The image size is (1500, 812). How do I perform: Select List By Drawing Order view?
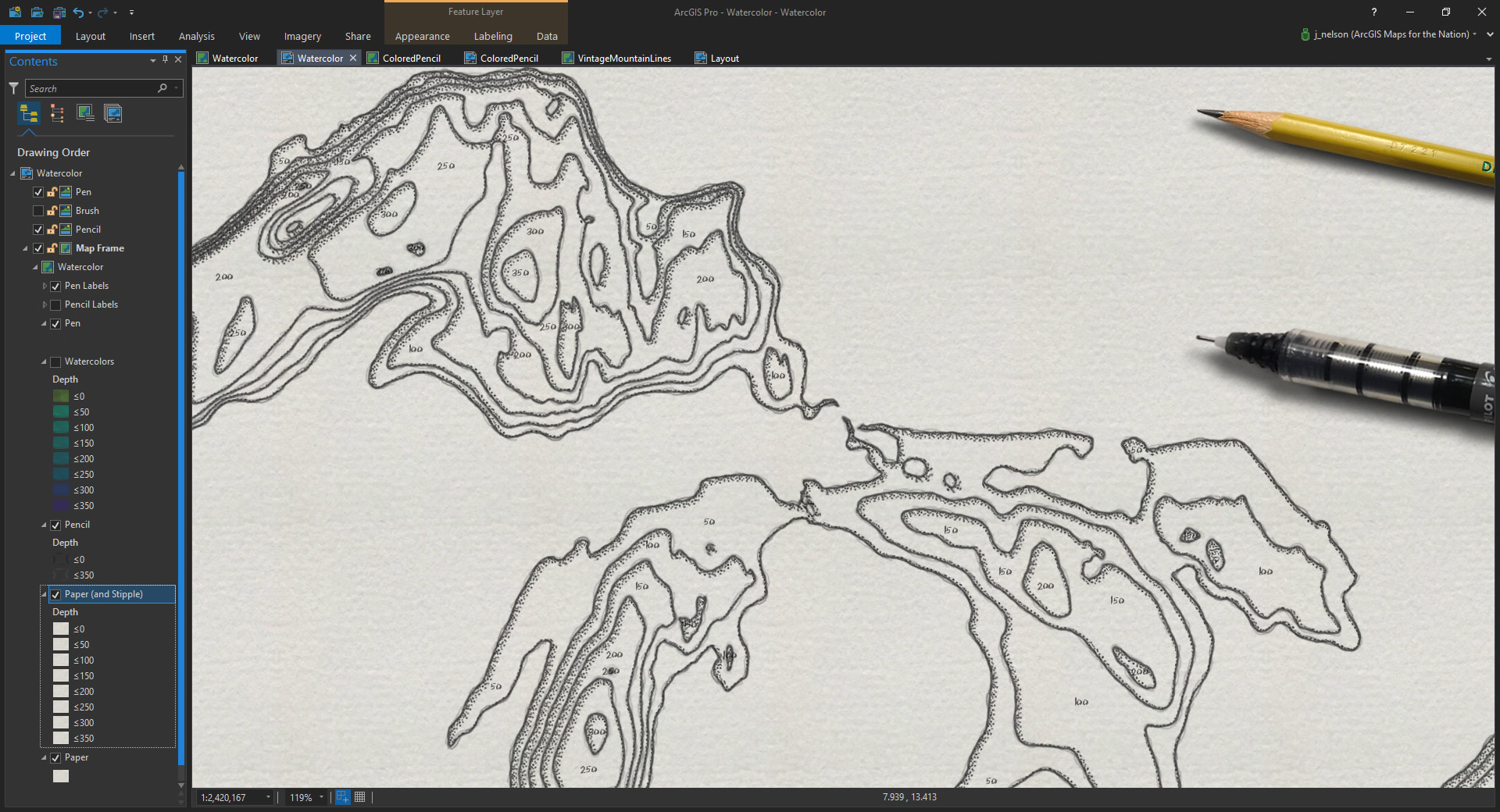tap(29, 114)
